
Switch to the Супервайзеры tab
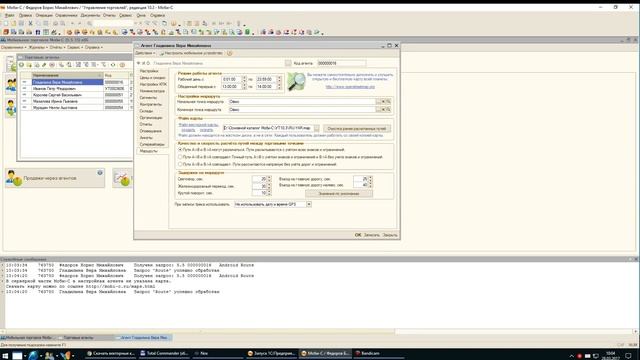click(x=152, y=144)
